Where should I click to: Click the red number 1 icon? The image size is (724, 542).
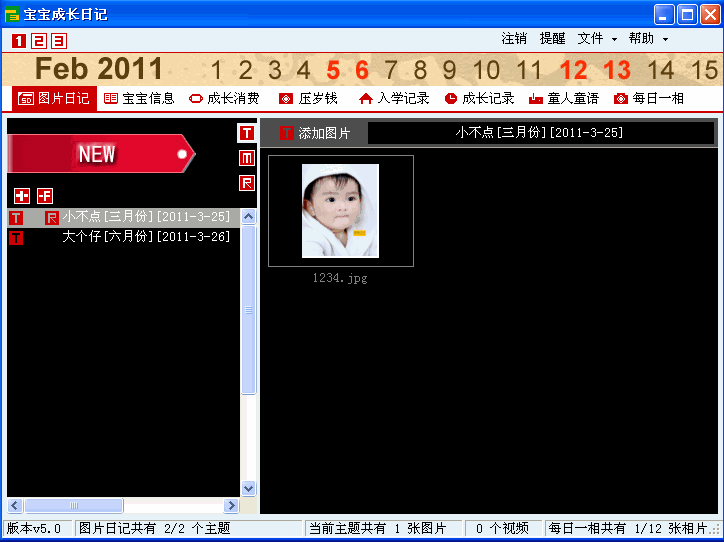click(x=19, y=41)
